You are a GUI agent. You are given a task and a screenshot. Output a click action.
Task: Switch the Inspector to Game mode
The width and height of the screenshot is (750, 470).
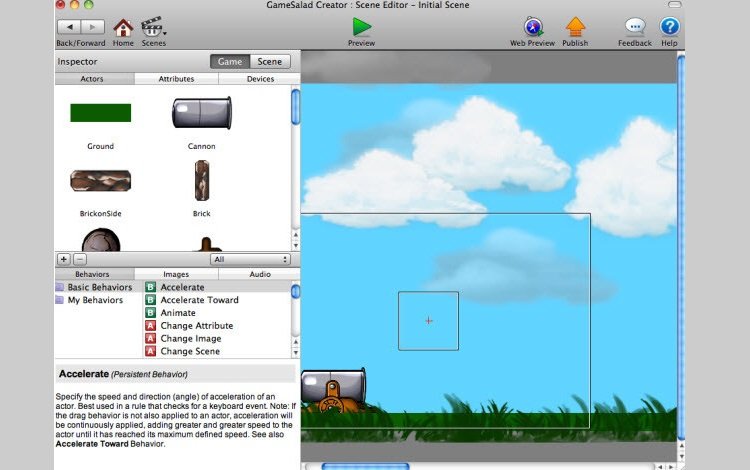click(230, 61)
